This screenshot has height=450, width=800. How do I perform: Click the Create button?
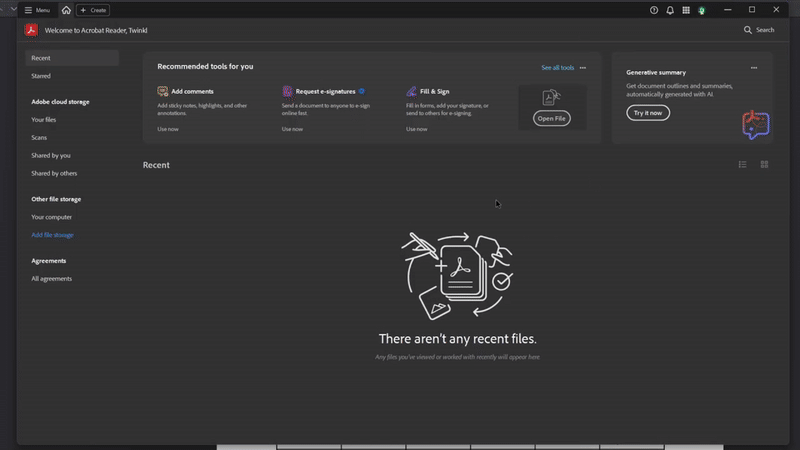click(x=93, y=10)
